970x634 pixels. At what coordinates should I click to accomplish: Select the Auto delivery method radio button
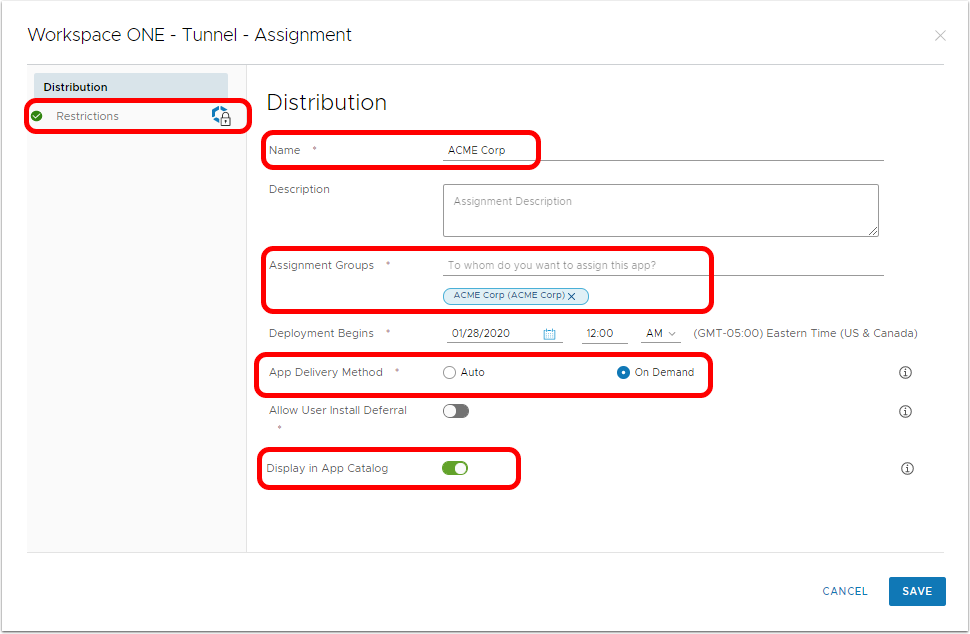click(x=450, y=373)
